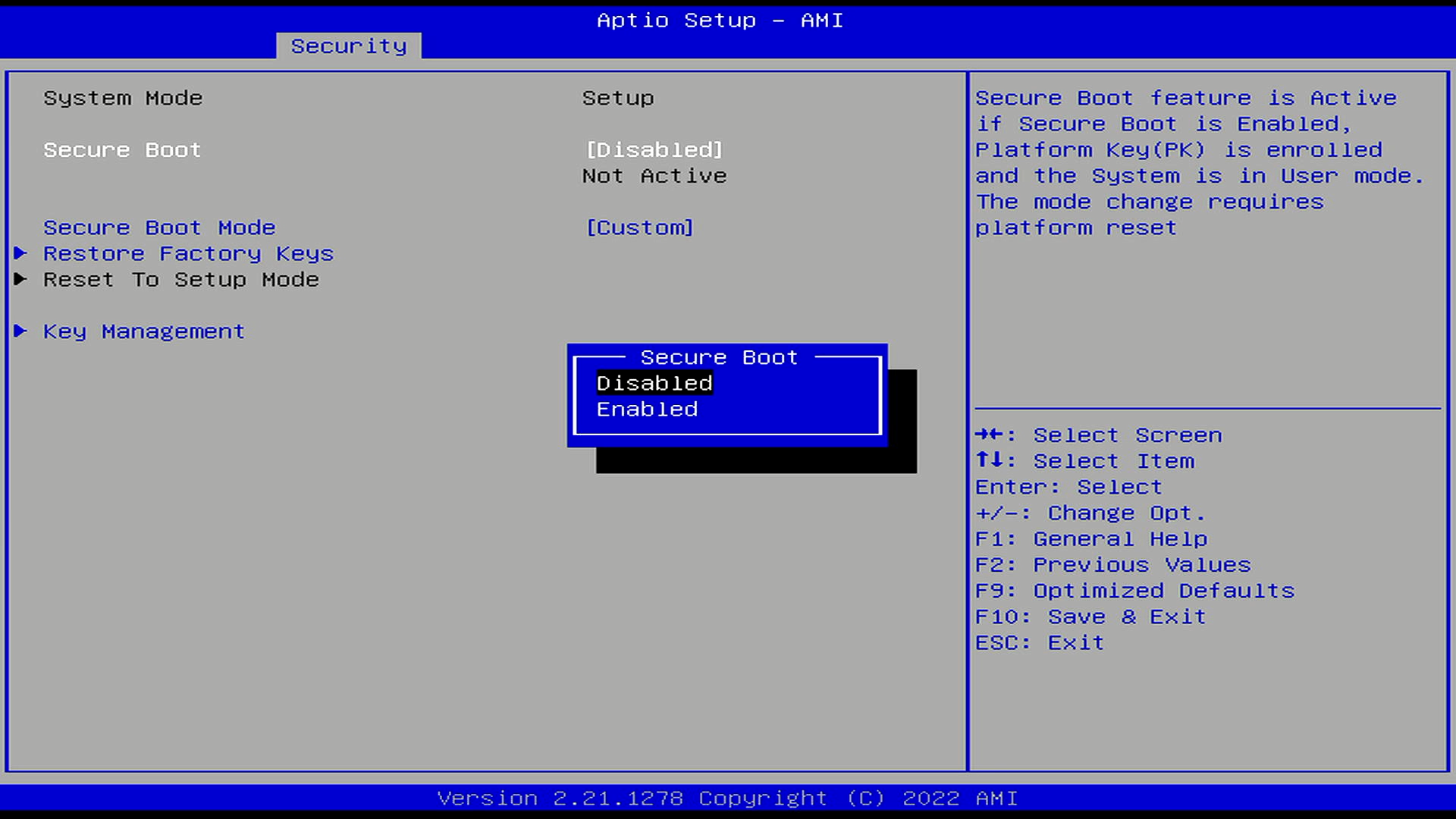
Task: Click ESC: Exit hint
Action: [1039, 642]
